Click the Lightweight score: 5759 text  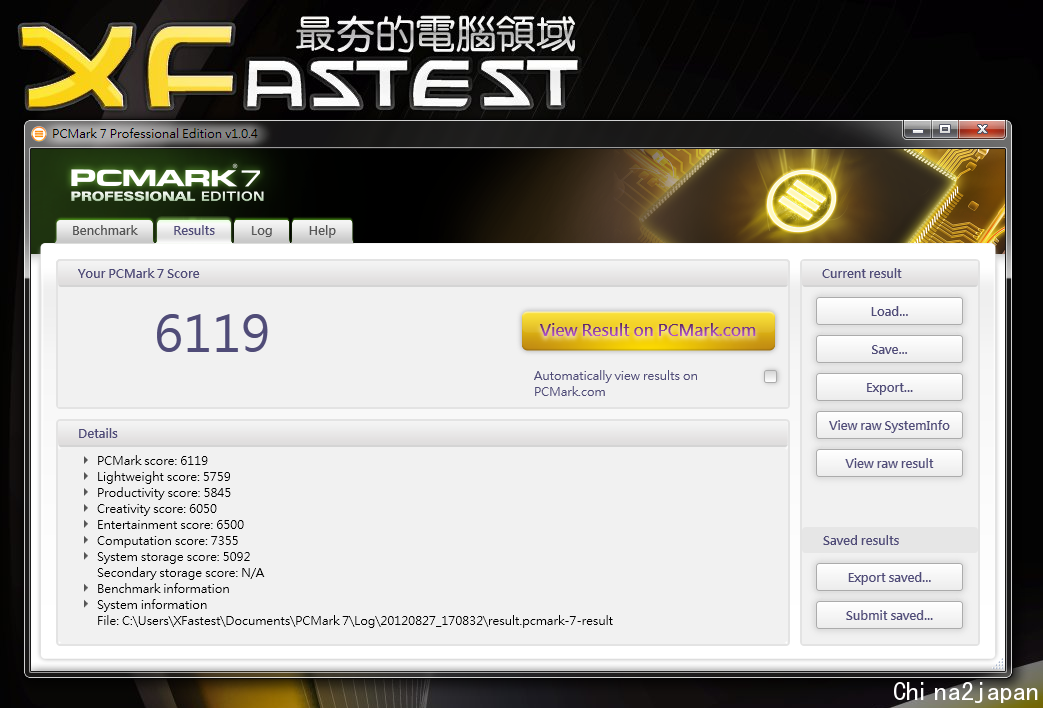[164, 476]
